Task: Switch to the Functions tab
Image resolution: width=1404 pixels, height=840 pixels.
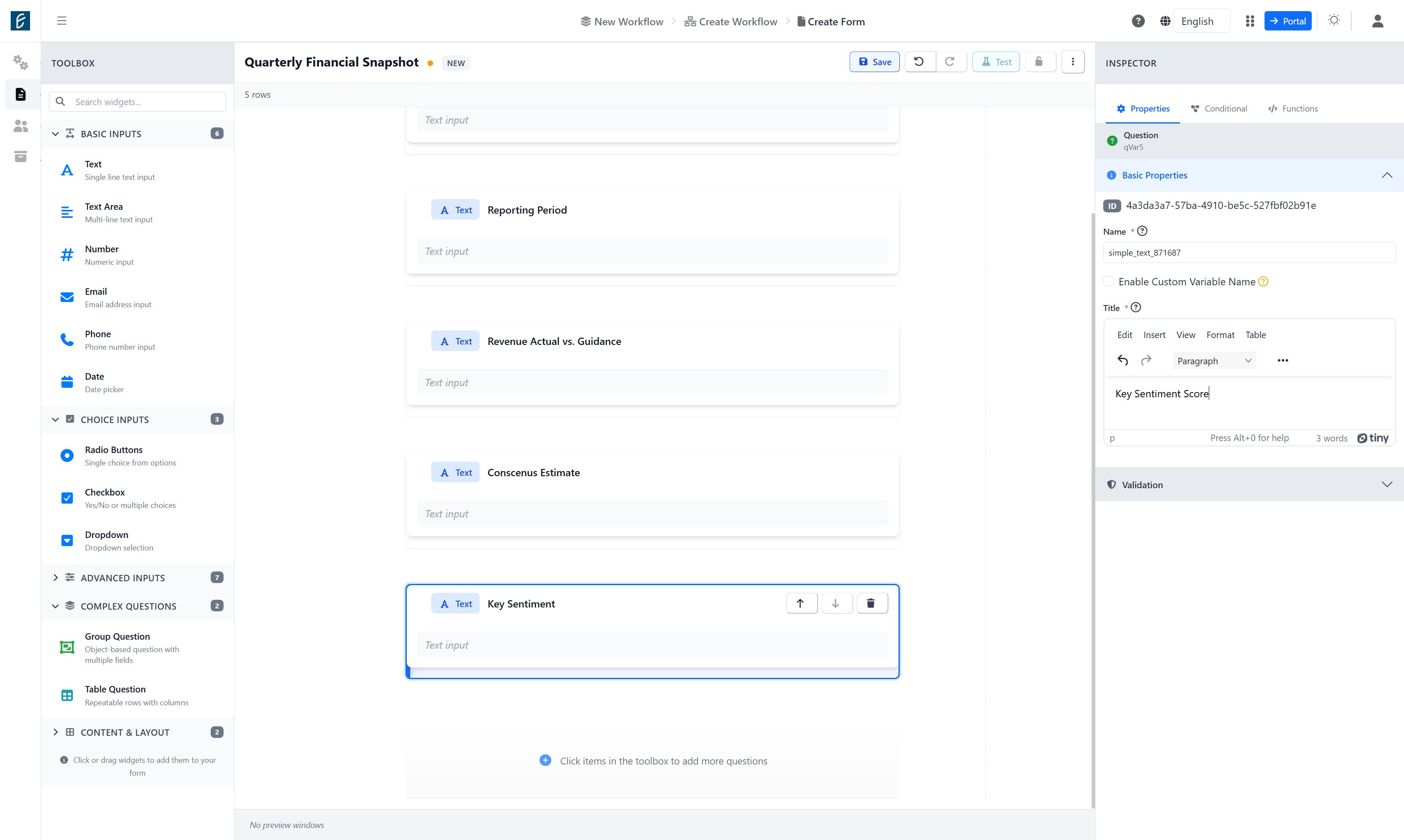Action: tap(1293, 109)
